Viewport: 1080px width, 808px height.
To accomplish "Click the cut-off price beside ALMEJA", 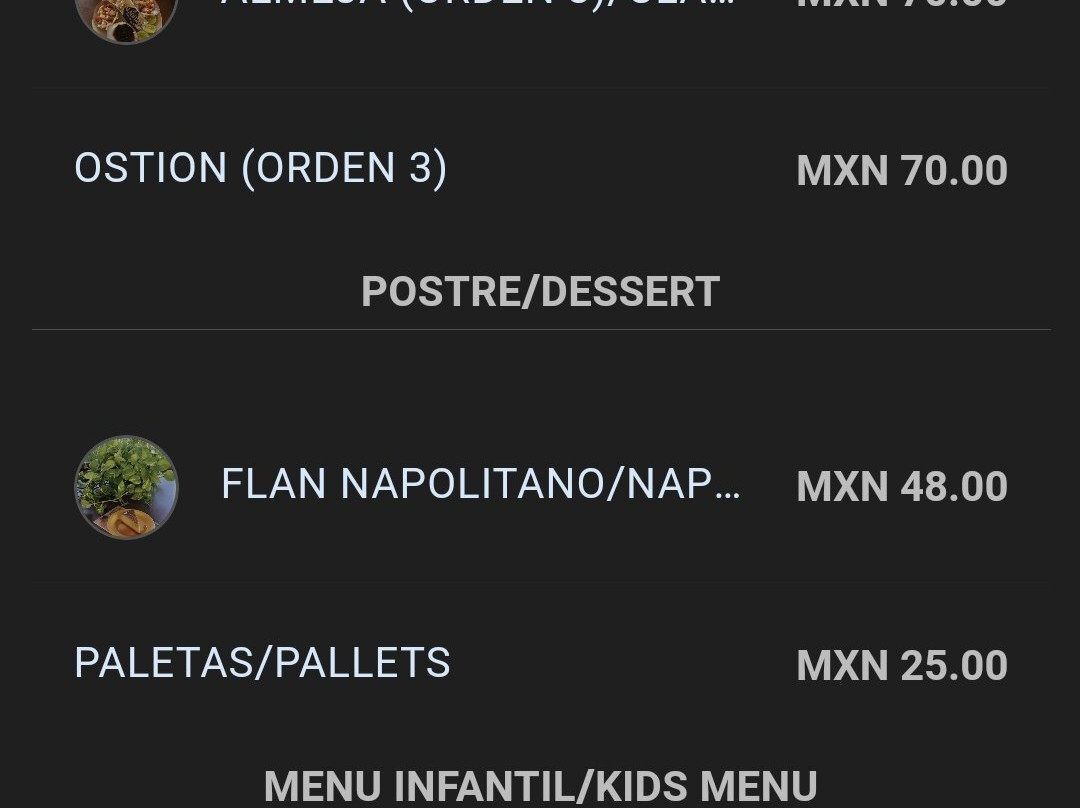I will coord(901,5).
